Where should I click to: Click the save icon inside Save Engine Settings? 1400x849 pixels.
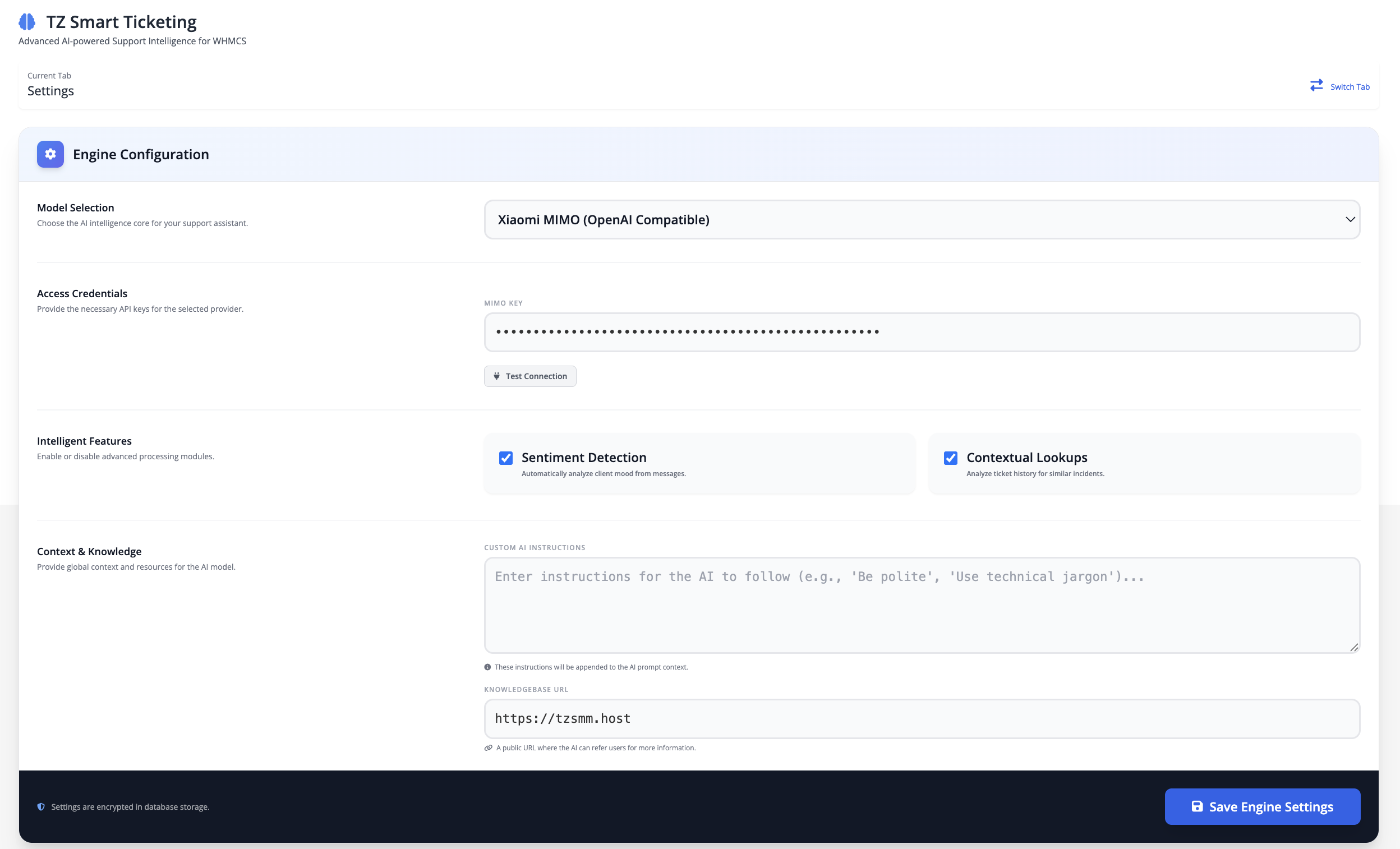click(x=1198, y=806)
